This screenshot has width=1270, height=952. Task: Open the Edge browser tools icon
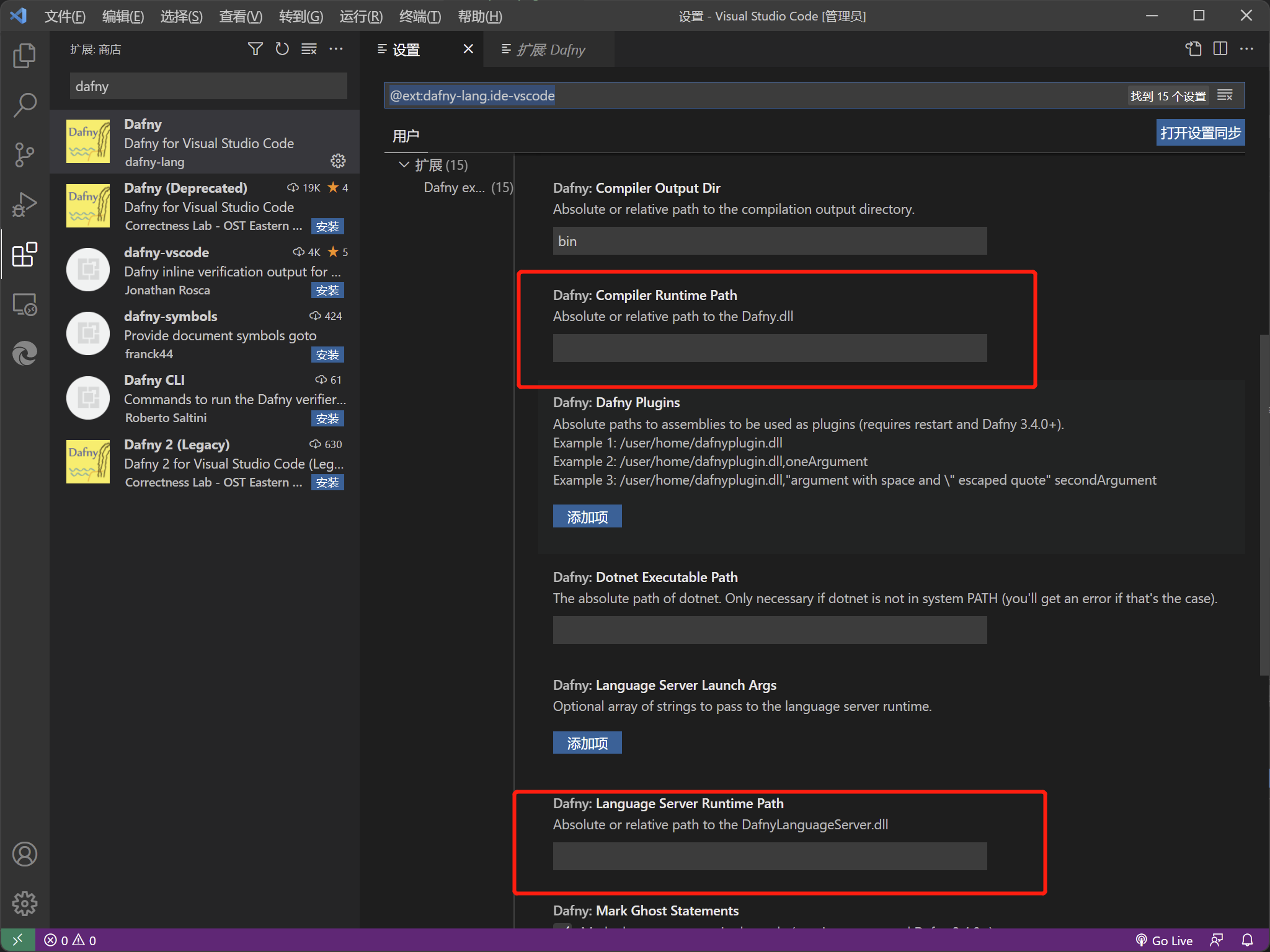coord(25,353)
